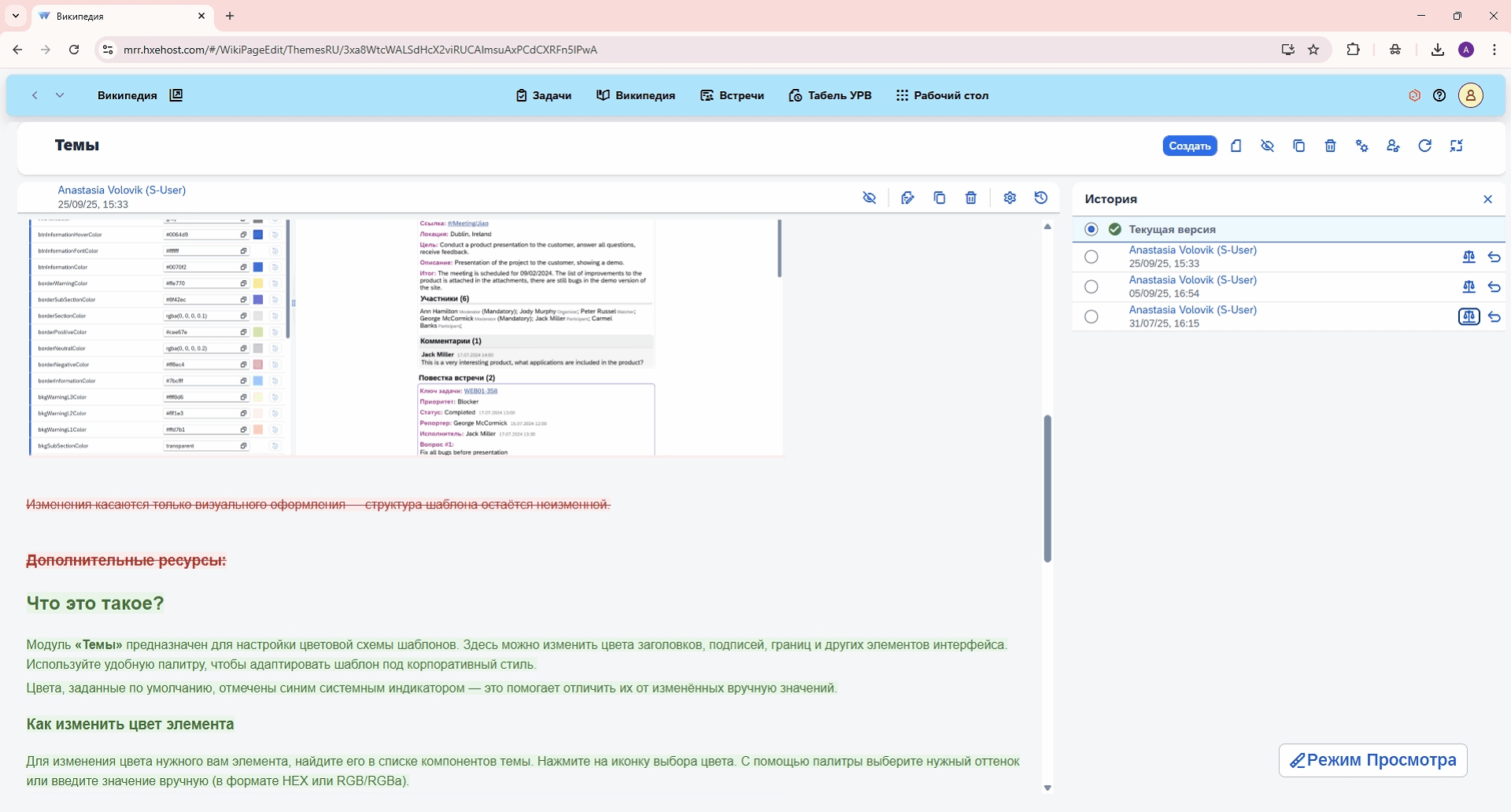Screen dimensions: 1511x812
Task: Select radio button for 31/07/25 16:15 version
Action: [1091, 317]
